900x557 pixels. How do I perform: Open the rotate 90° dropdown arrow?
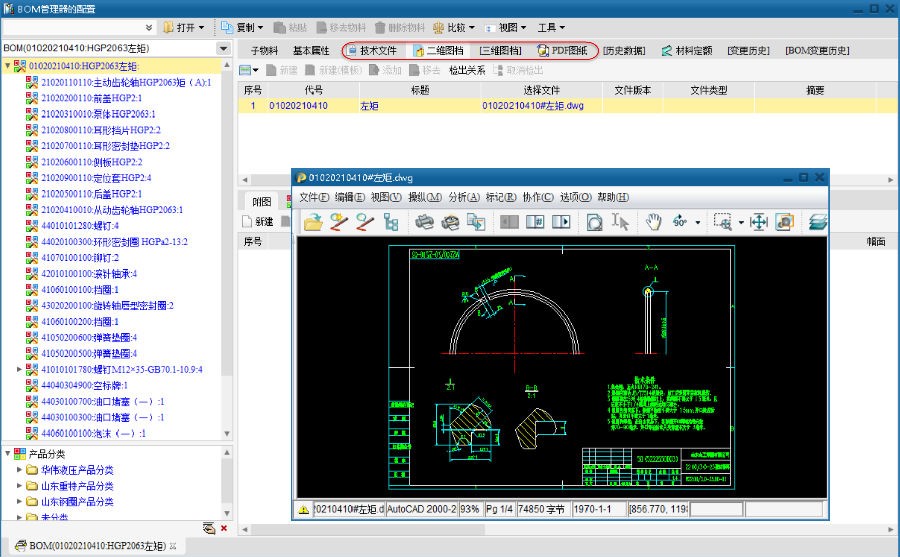pyautogui.click(x=698, y=223)
